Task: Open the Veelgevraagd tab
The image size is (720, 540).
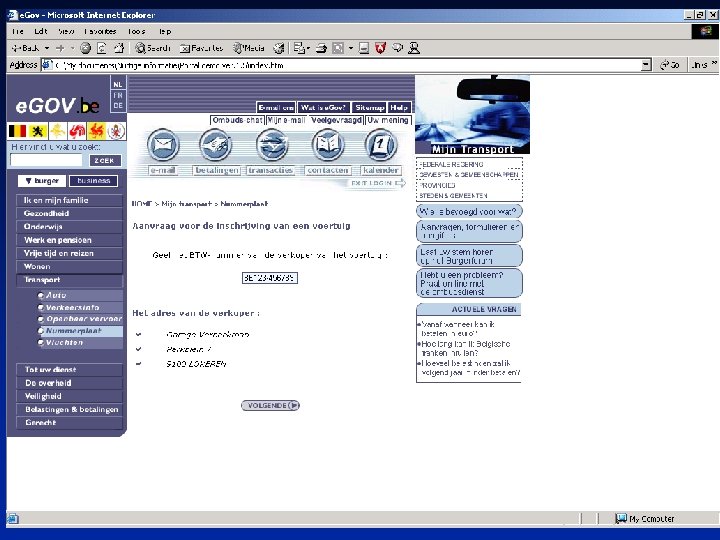Action: click(336, 120)
